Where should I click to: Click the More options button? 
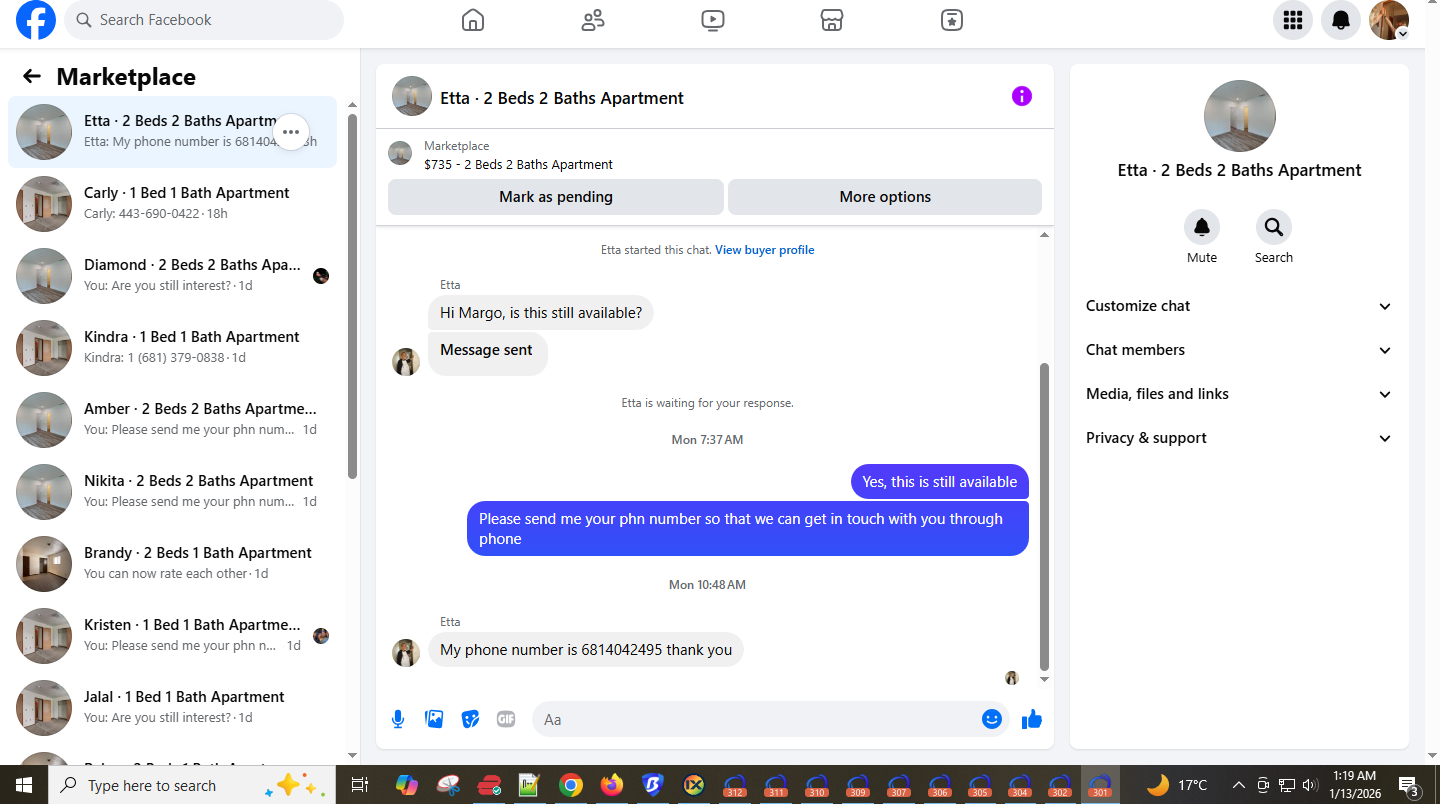[885, 197]
